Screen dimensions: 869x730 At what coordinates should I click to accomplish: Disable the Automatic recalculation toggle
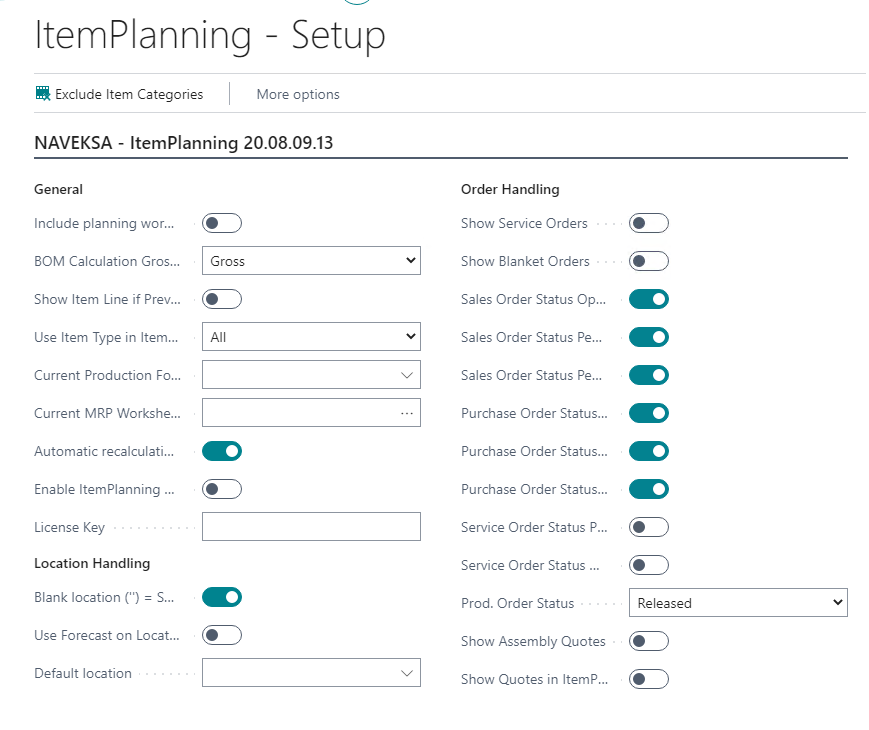coord(221,451)
